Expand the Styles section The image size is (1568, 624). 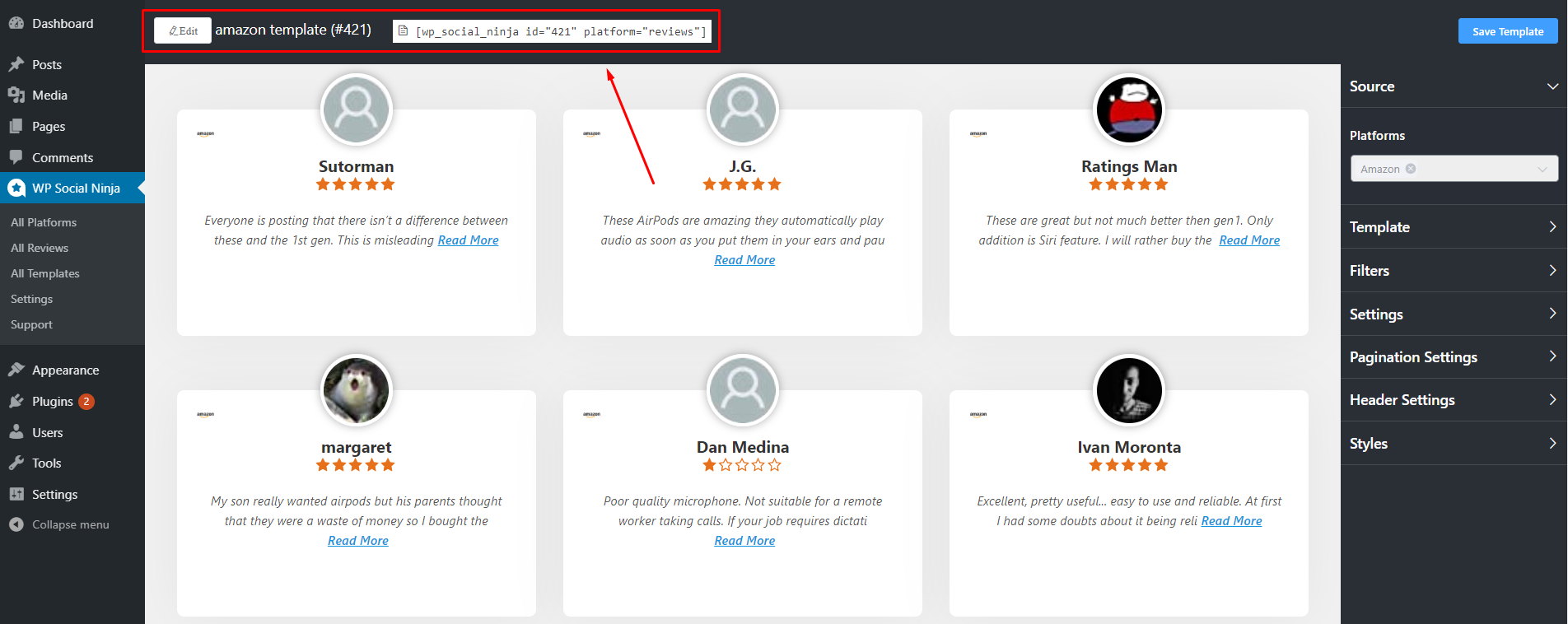click(x=1454, y=444)
